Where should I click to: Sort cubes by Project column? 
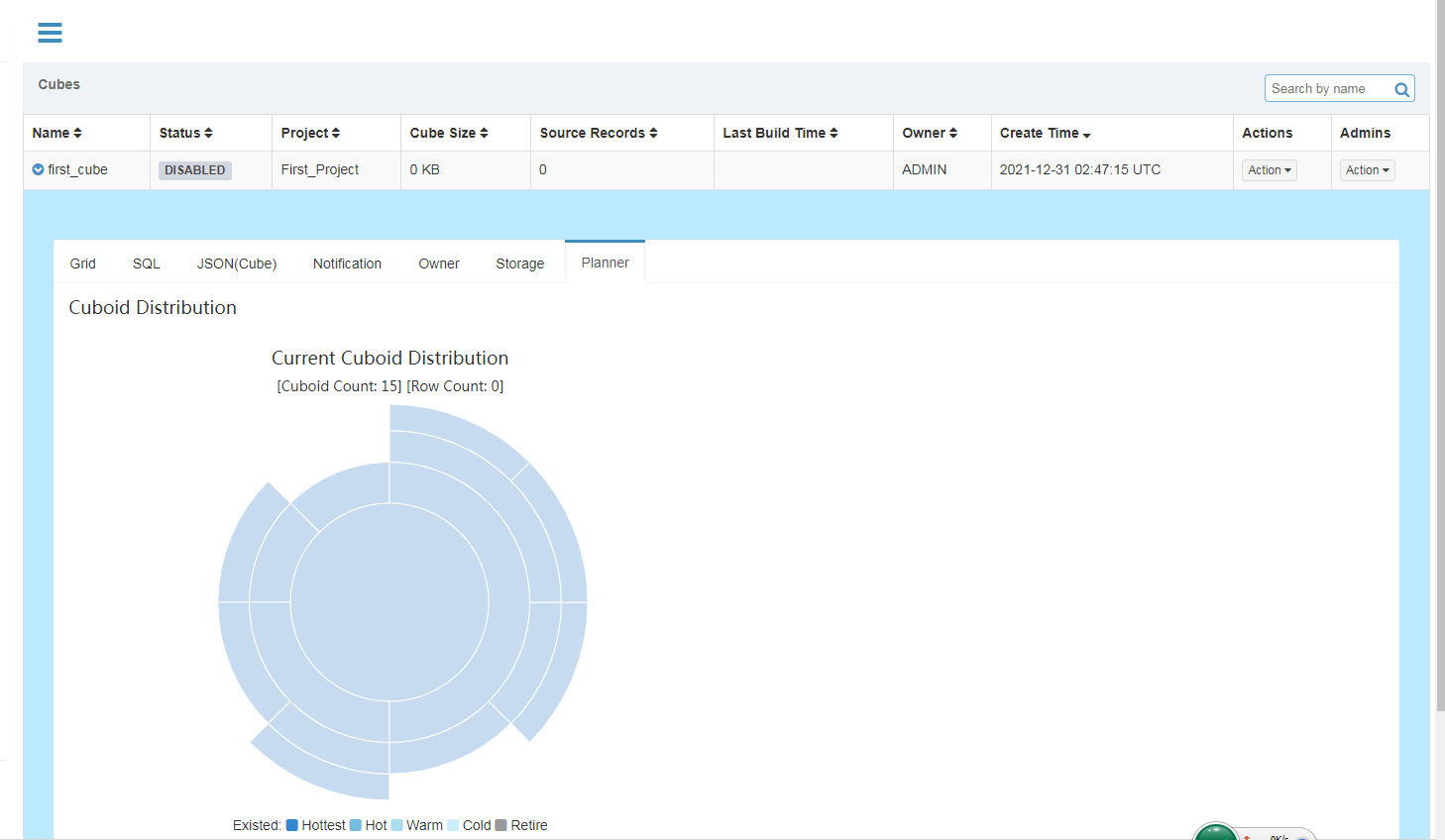pyautogui.click(x=310, y=133)
